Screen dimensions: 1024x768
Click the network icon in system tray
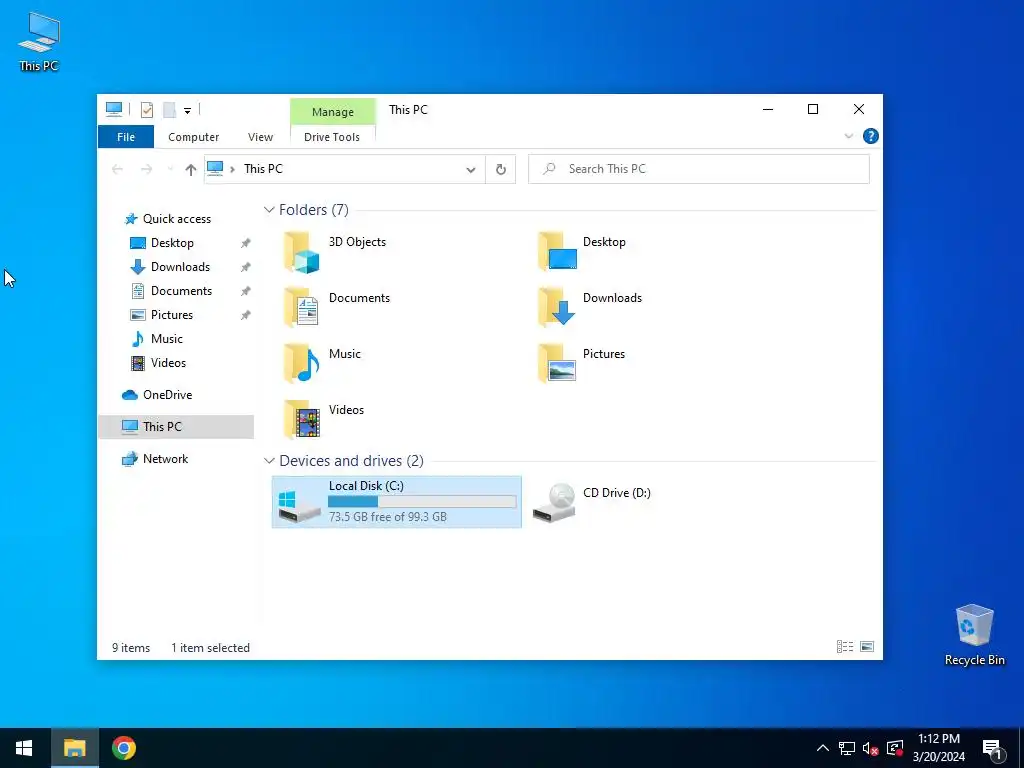[x=847, y=748]
